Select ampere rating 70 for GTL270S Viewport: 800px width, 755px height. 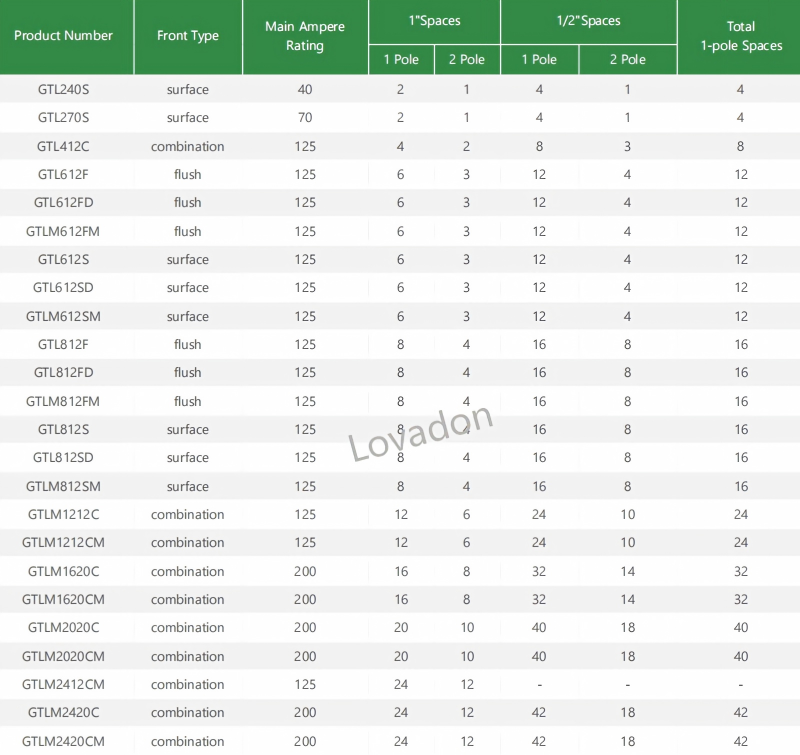coord(305,118)
